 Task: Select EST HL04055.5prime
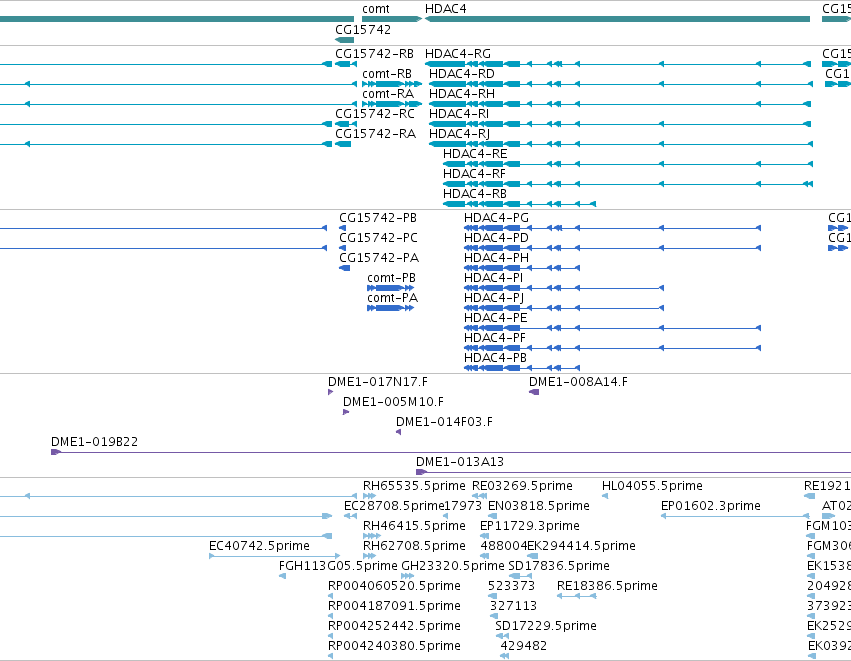652,486
